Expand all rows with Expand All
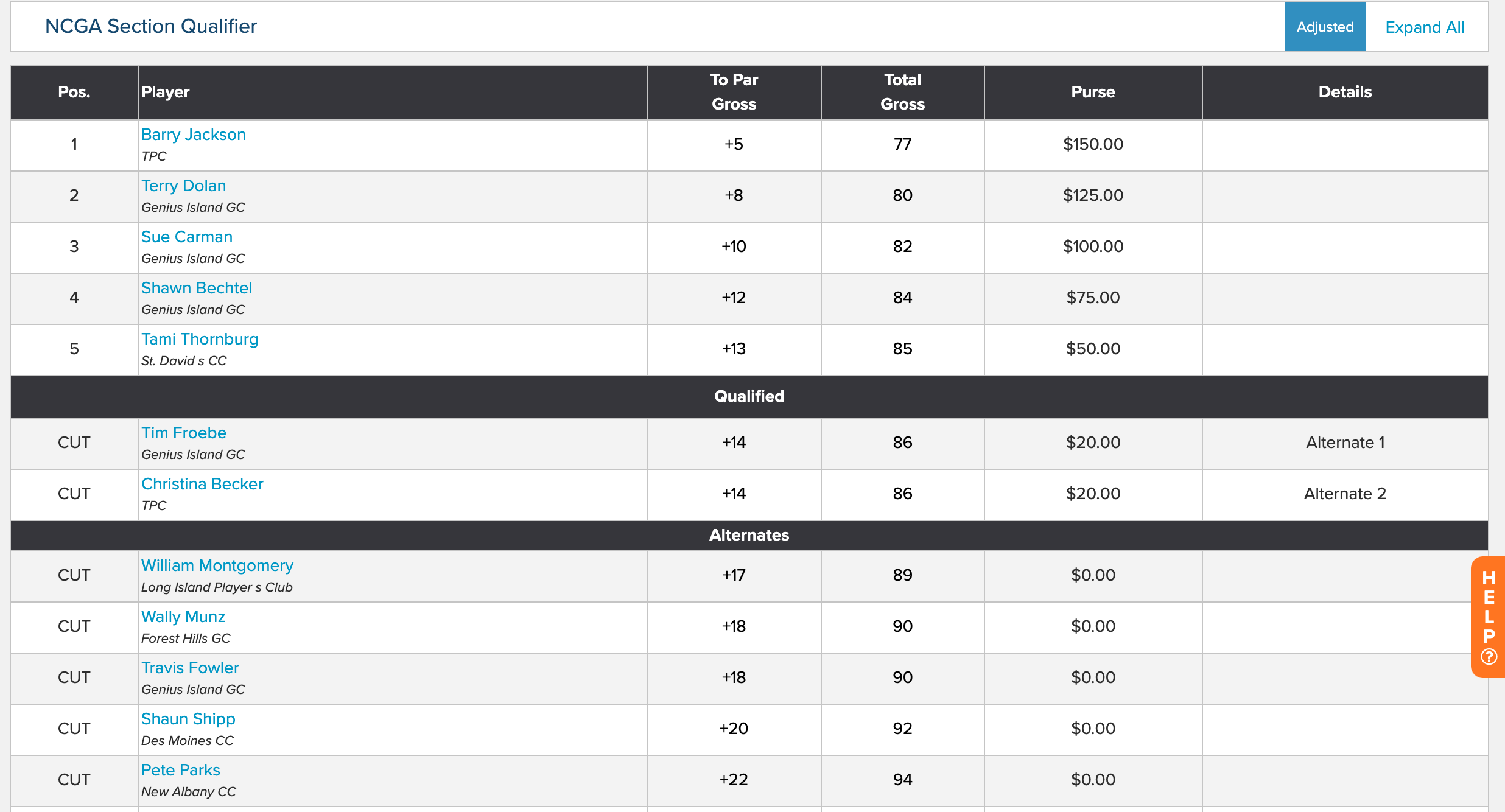Screen dimensions: 1505x812 tap(1425, 27)
